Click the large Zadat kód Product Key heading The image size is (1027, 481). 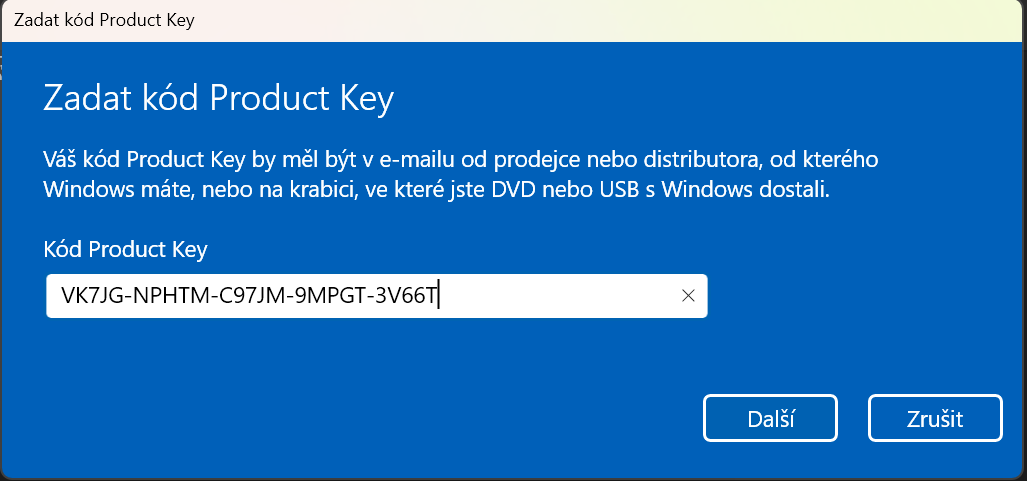[218, 99]
